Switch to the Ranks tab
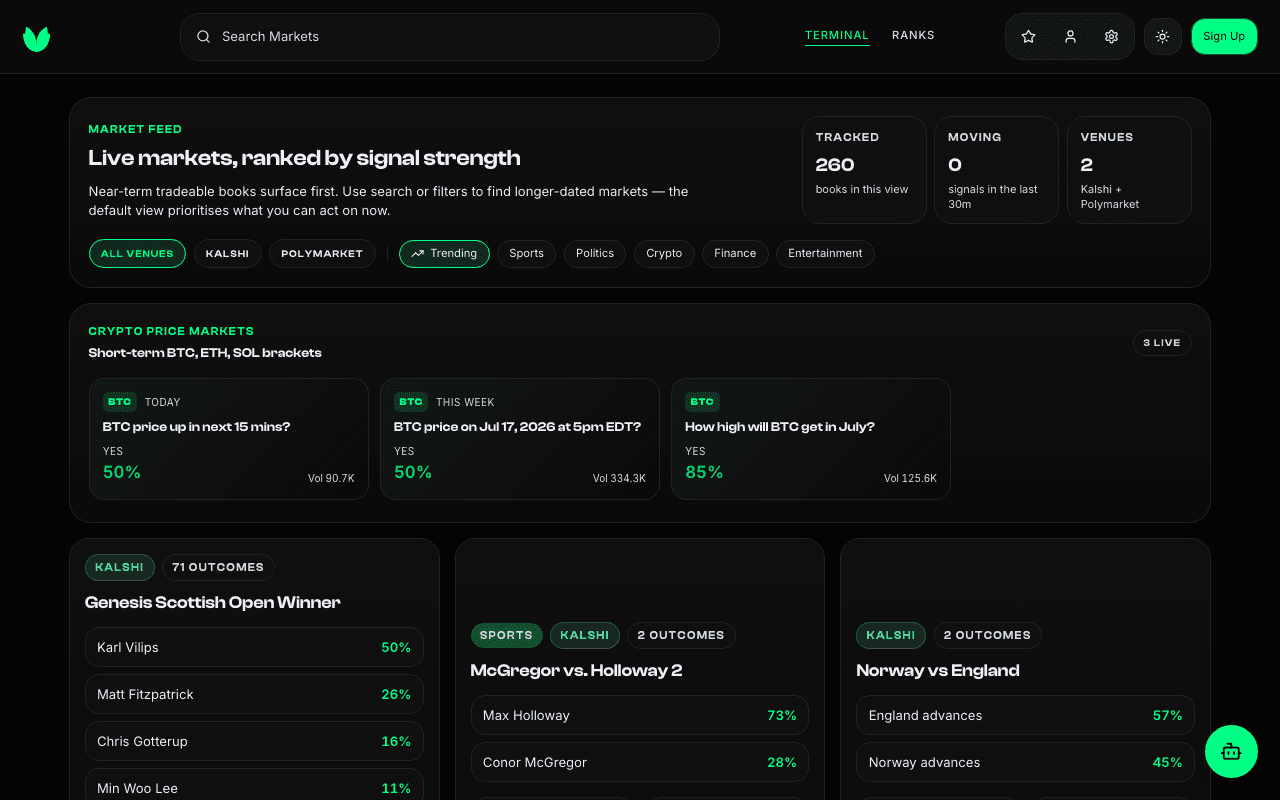Screen dimensions: 1280x800 point(913,35)
